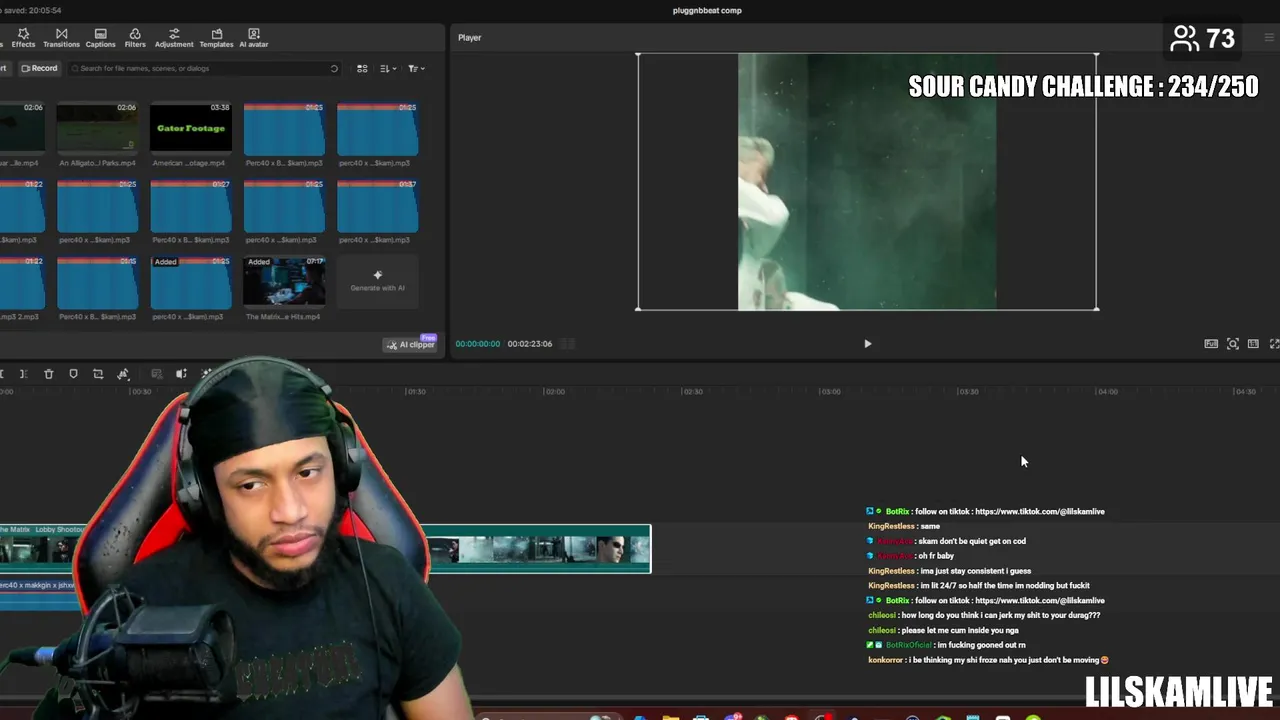Play the preview in Player
Image resolution: width=1280 pixels, height=720 pixels.
(867, 344)
